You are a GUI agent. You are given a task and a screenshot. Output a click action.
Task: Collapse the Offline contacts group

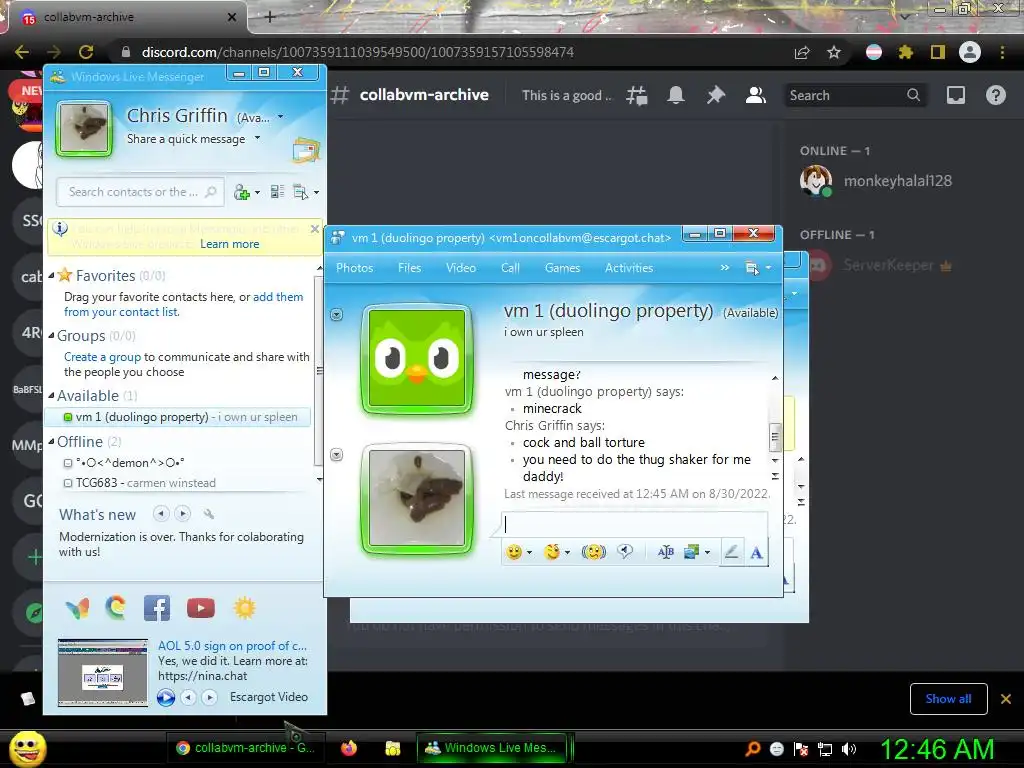point(51,441)
